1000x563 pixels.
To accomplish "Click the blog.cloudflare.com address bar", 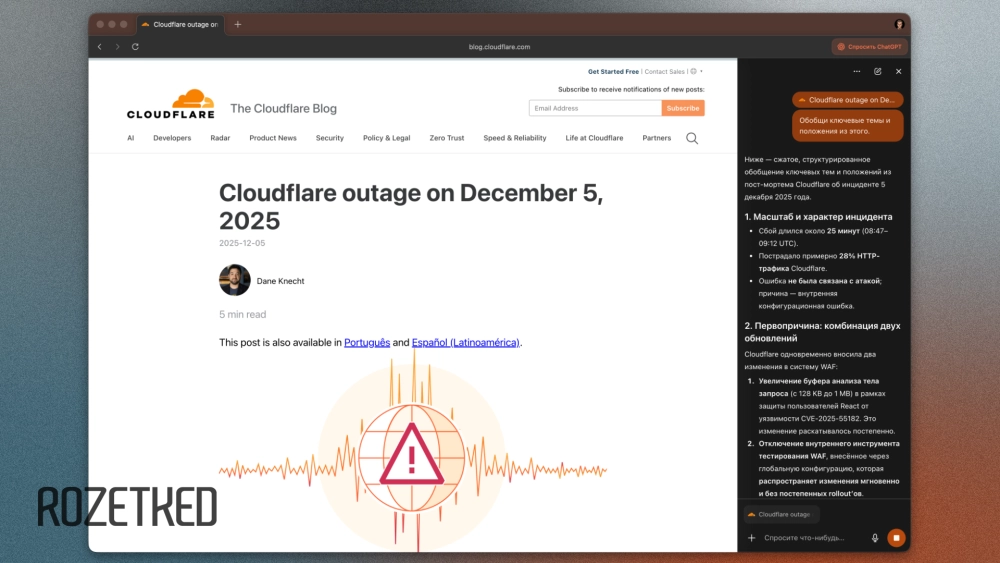I will pyautogui.click(x=499, y=47).
